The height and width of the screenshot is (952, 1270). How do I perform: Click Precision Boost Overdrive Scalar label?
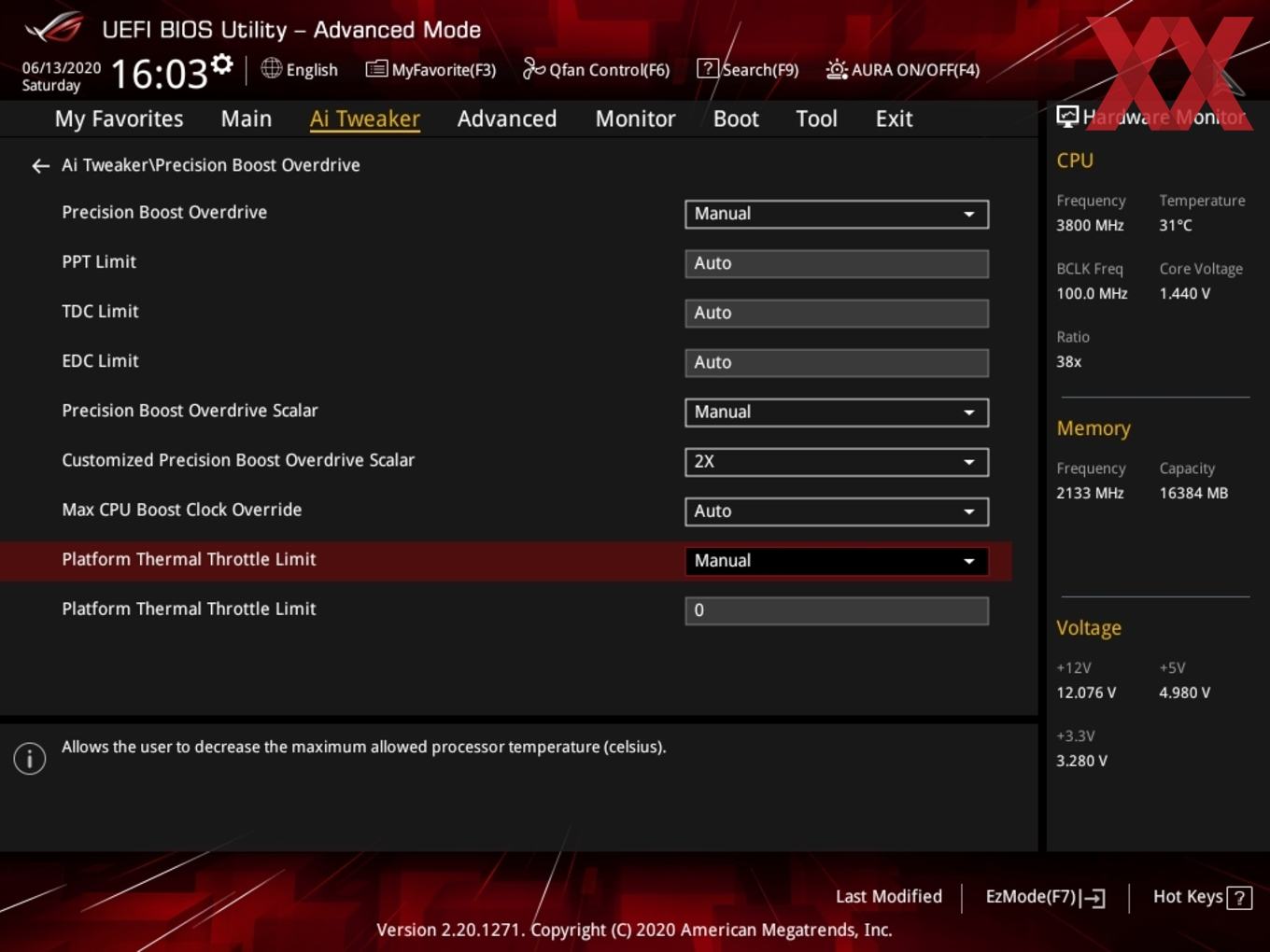(190, 411)
